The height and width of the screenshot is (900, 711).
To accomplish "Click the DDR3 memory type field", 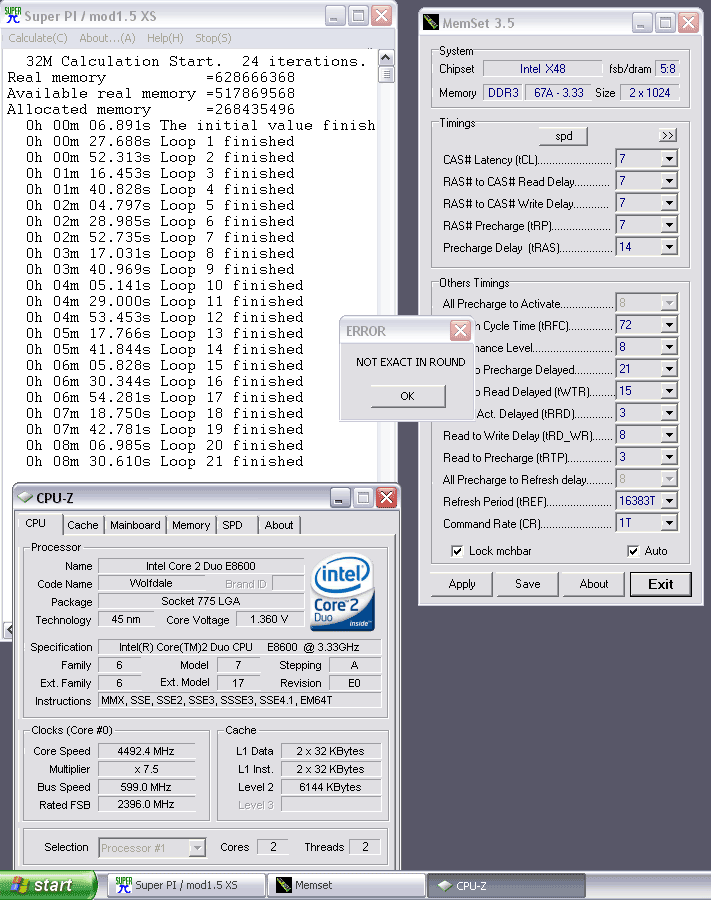I will 503,92.
